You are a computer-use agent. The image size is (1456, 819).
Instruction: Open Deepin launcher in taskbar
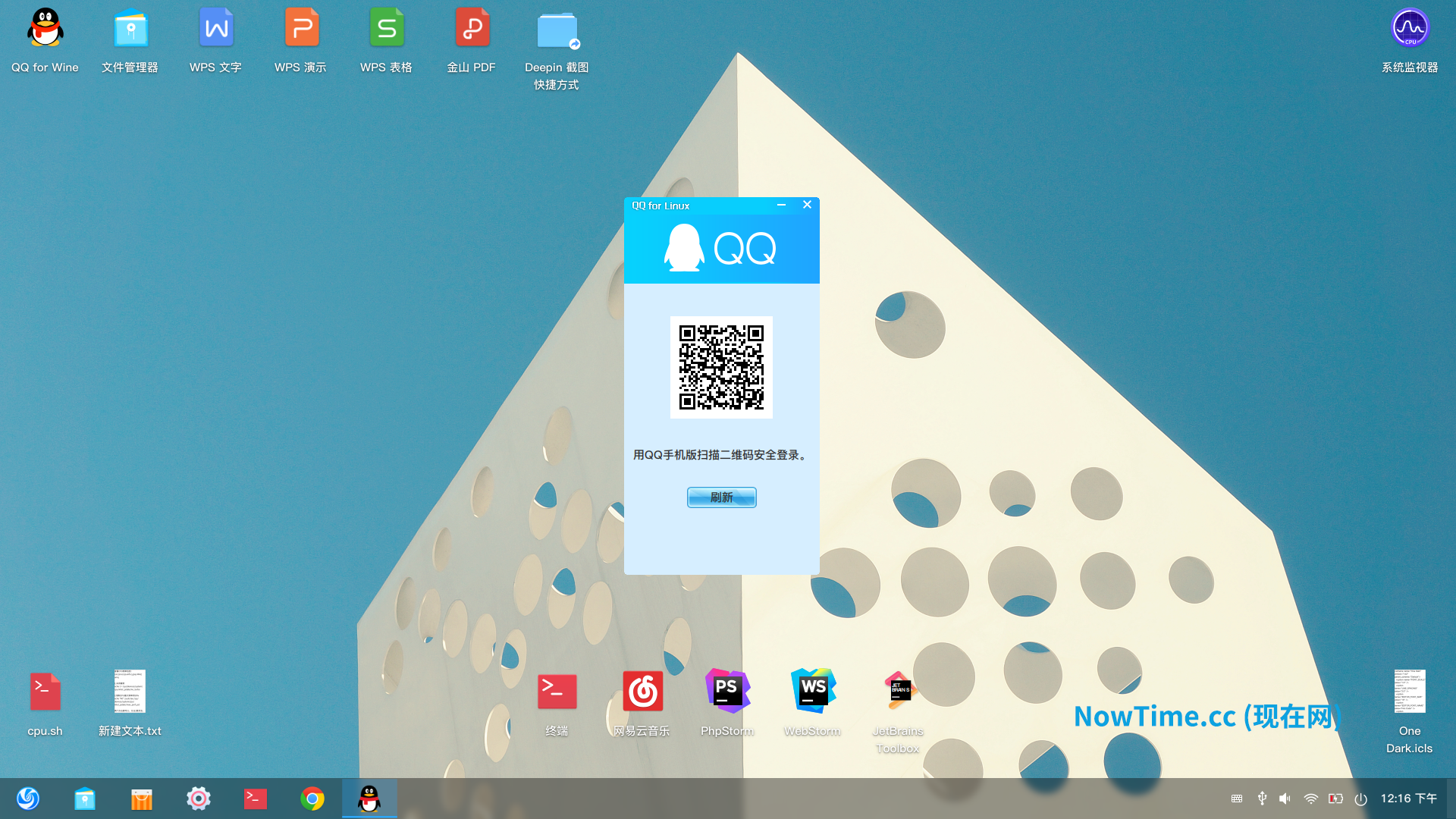click(28, 799)
